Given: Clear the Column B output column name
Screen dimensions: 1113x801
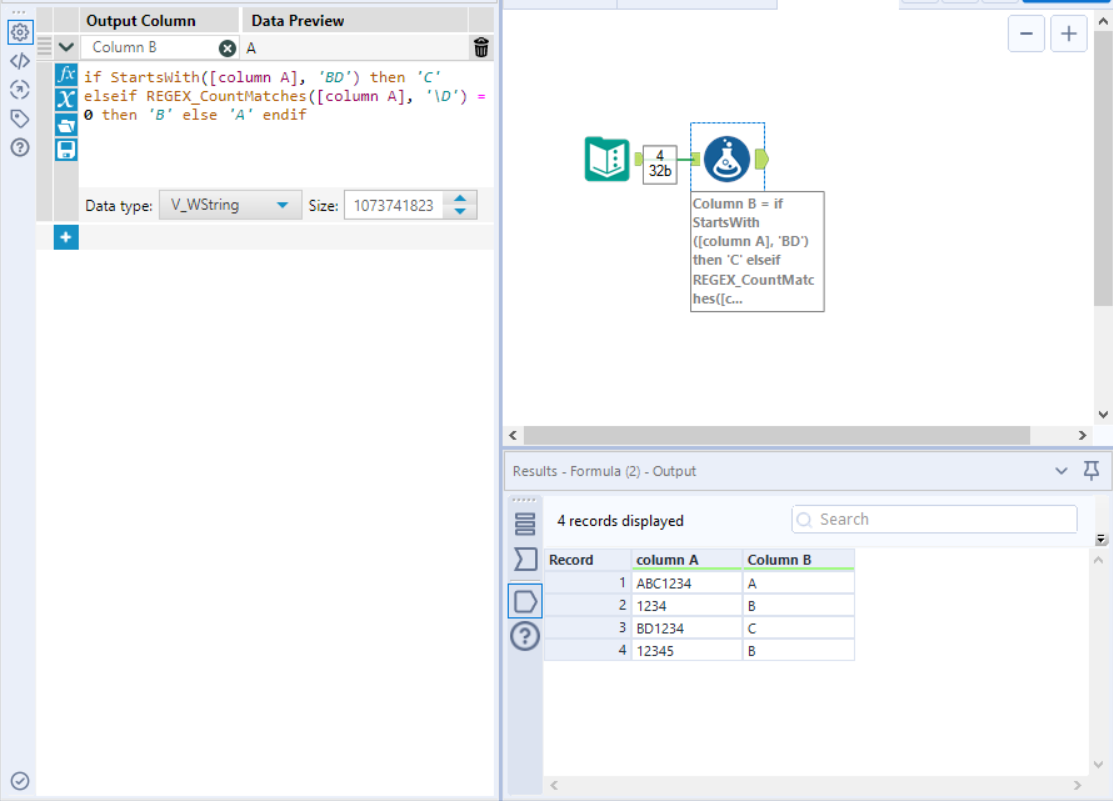Looking at the screenshot, I should tap(228, 47).
